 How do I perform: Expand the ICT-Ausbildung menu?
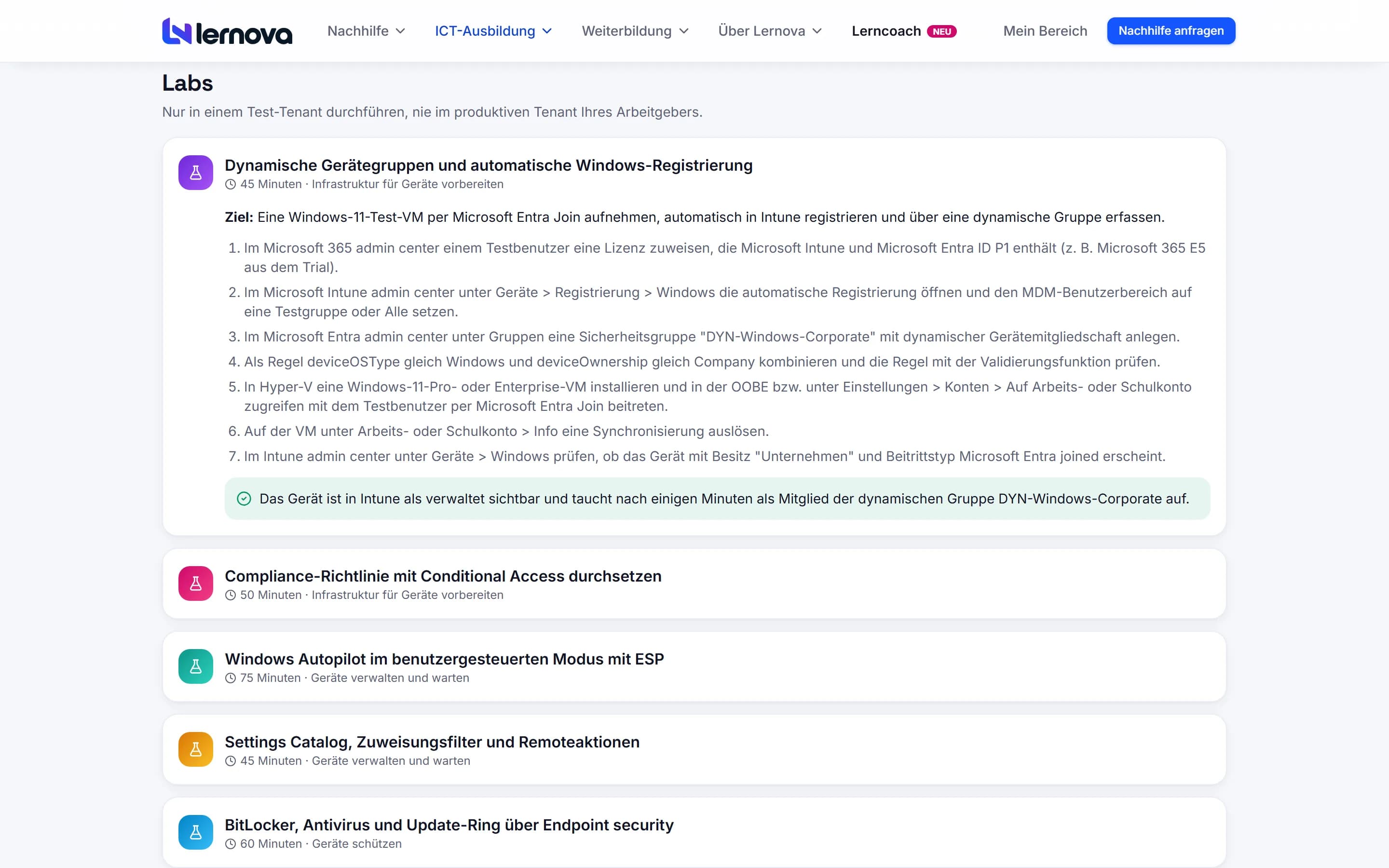493,31
